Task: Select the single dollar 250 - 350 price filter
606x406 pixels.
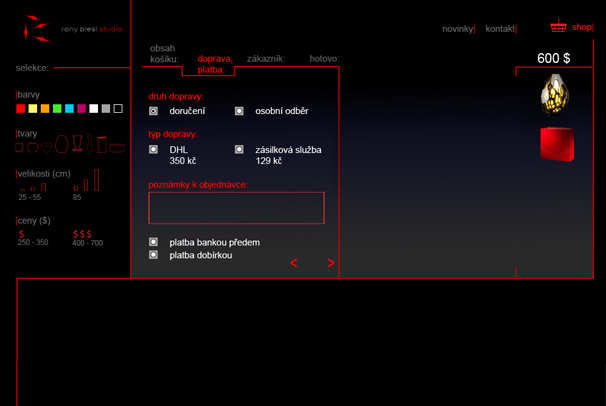Action: click(22, 233)
